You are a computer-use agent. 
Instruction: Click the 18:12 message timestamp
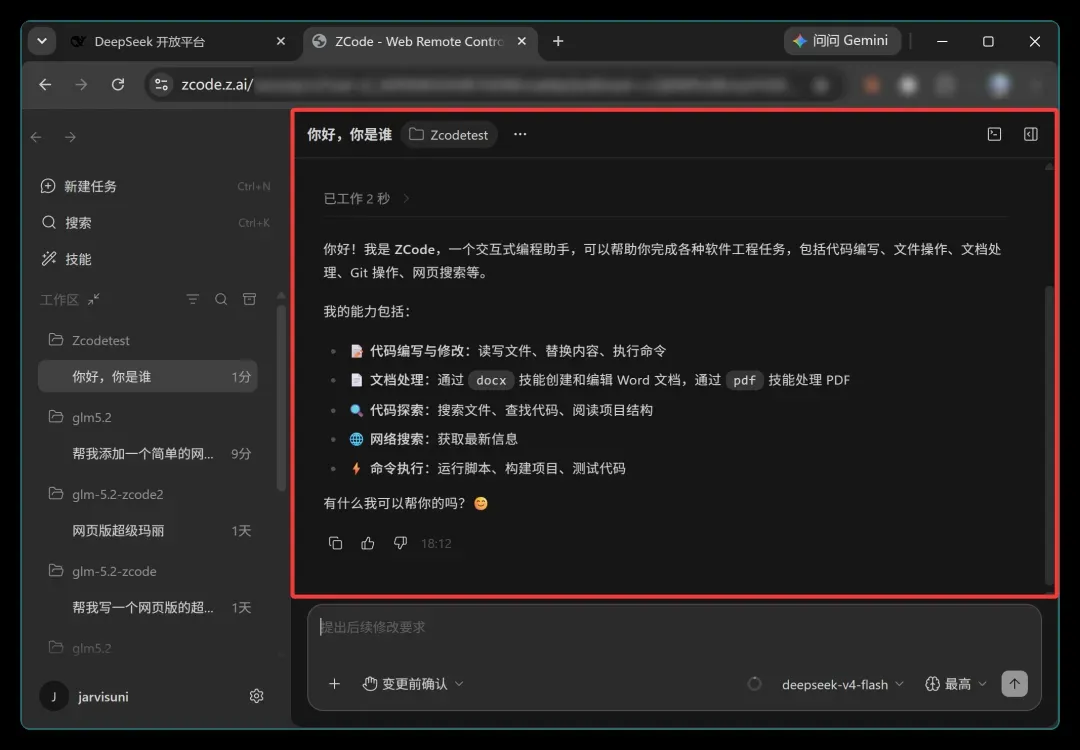tap(436, 543)
